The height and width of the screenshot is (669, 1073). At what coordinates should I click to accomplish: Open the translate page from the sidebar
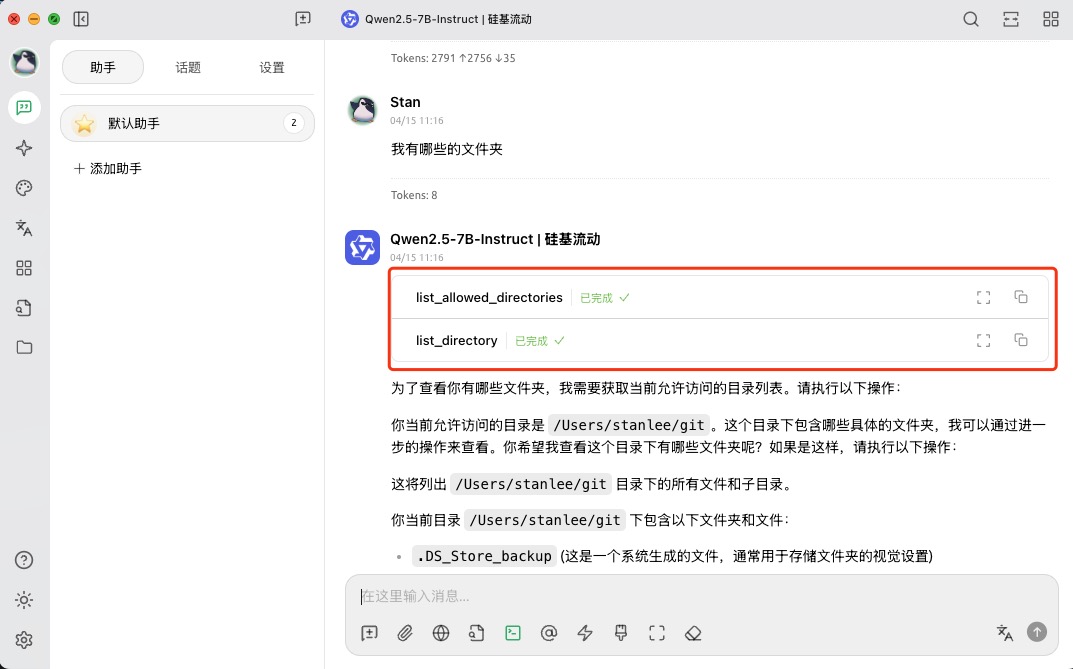(24, 228)
